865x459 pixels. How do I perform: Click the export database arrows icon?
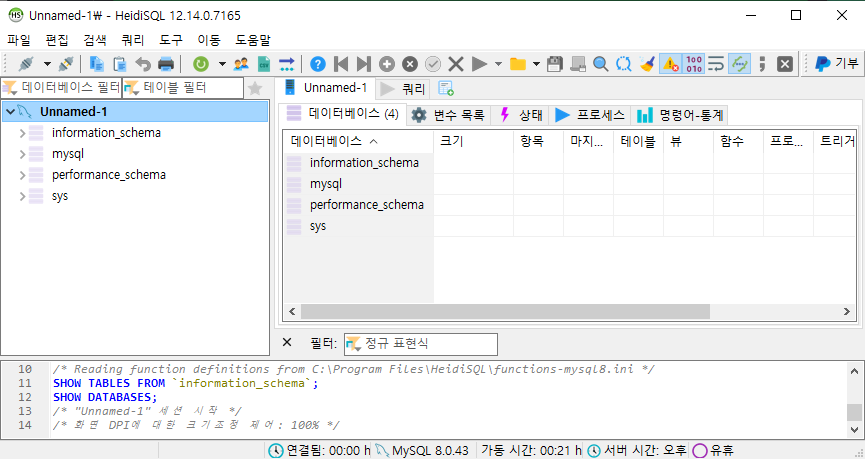(x=287, y=64)
